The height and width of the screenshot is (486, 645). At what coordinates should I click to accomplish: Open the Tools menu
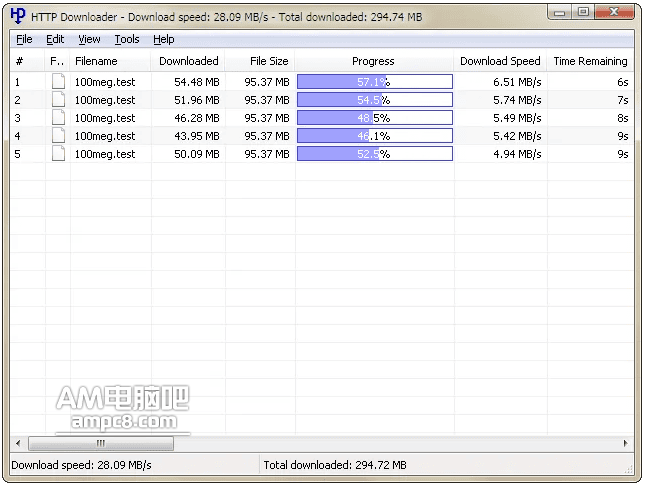point(127,40)
